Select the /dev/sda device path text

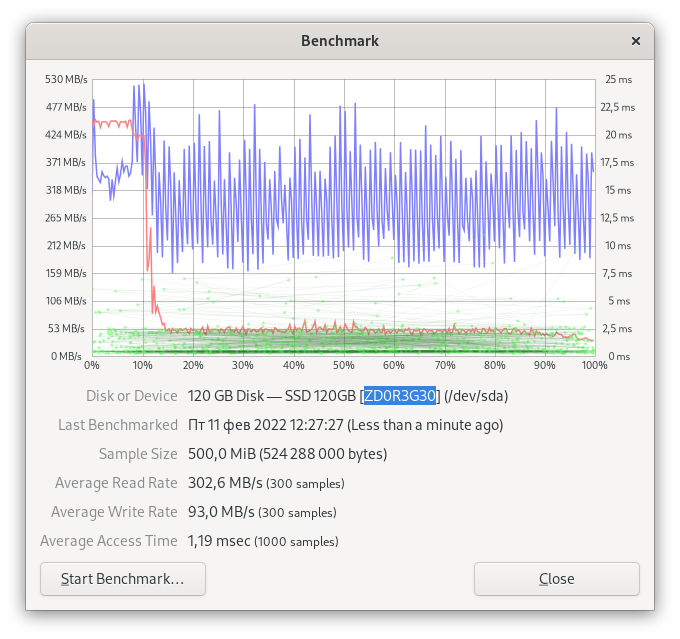(476, 396)
